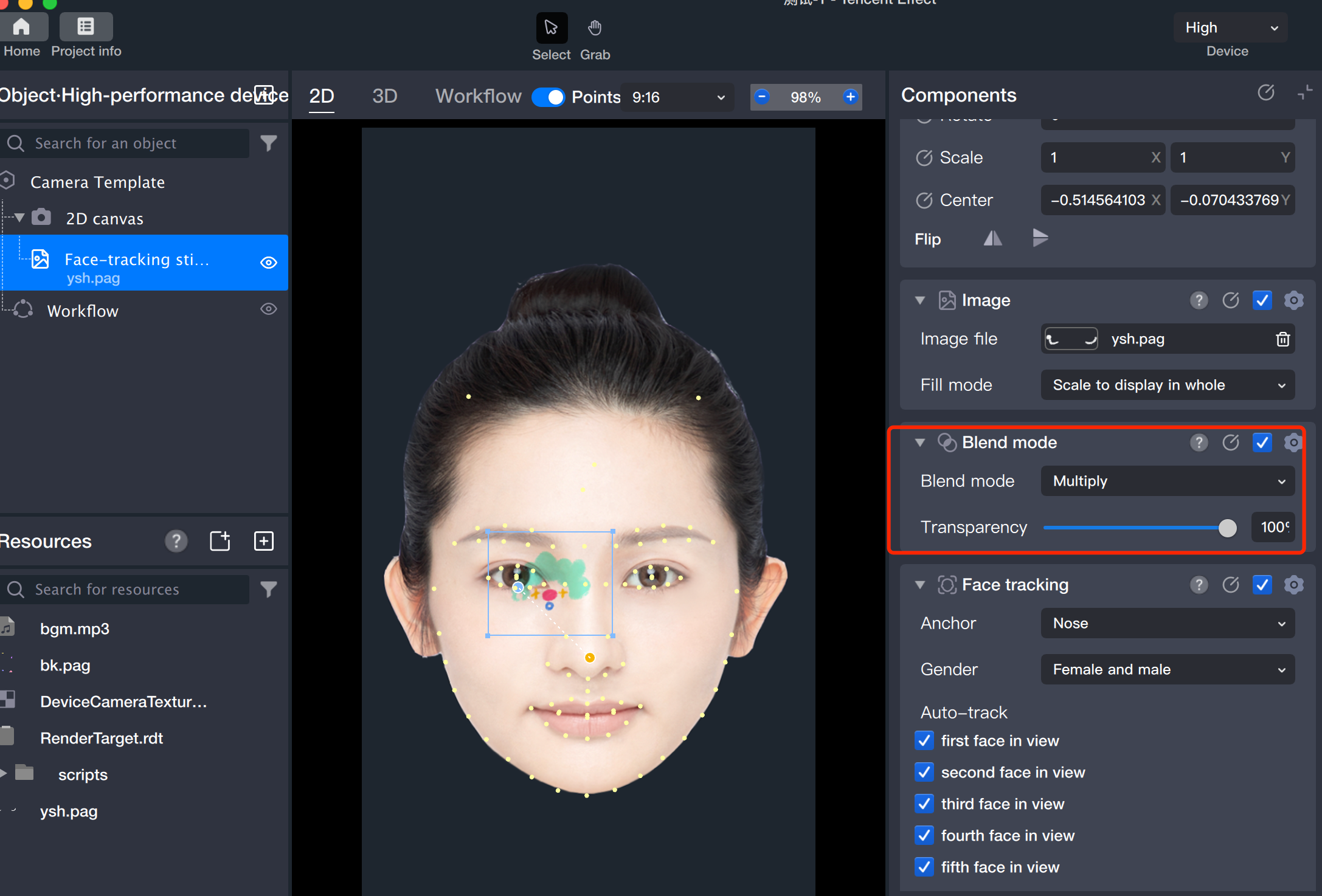Open the Blend mode Multiply dropdown
This screenshot has width=1322, height=896.
tap(1167, 481)
